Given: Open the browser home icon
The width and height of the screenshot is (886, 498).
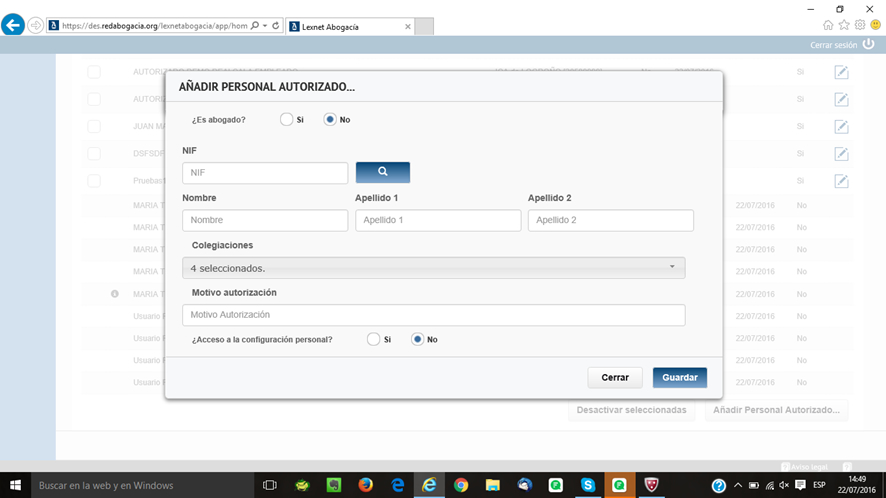Looking at the screenshot, I should (x=828, y=25).
